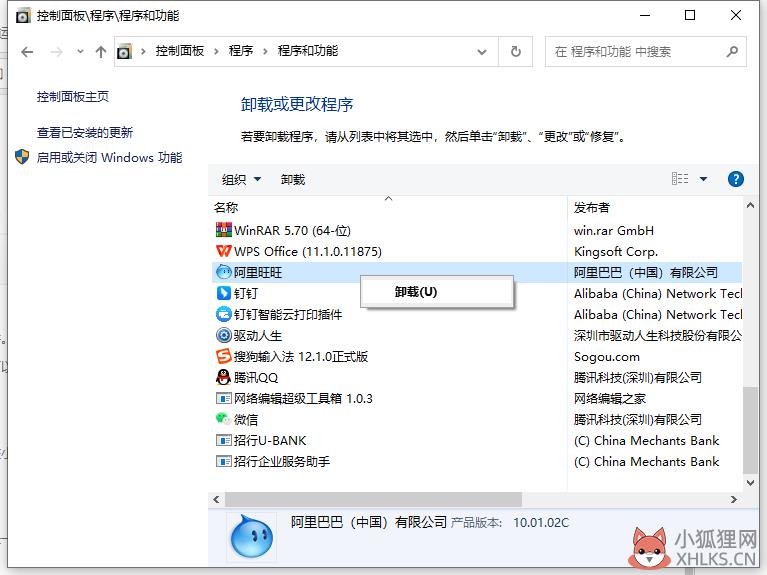Click the 招行企业服务助手 icon
Screen dimensions: 767x575
click(224, 461)
